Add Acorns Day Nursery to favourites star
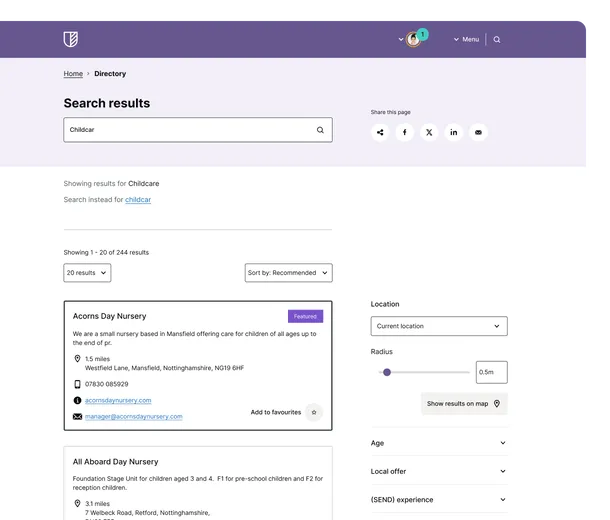Screen dimensions: 610x520 (x=314, y=412)
